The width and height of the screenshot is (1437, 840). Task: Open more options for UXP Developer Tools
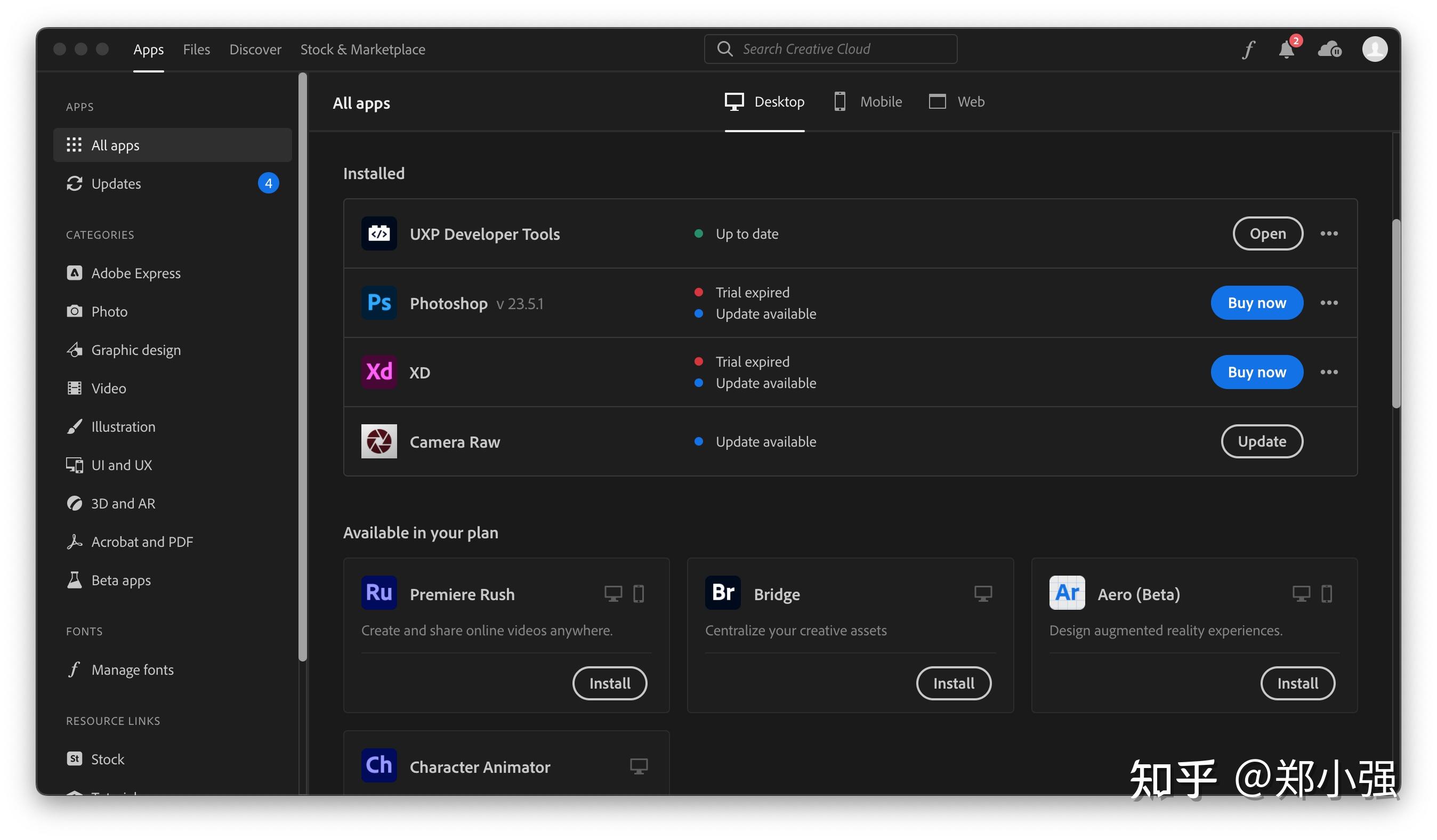(1329, 234)
